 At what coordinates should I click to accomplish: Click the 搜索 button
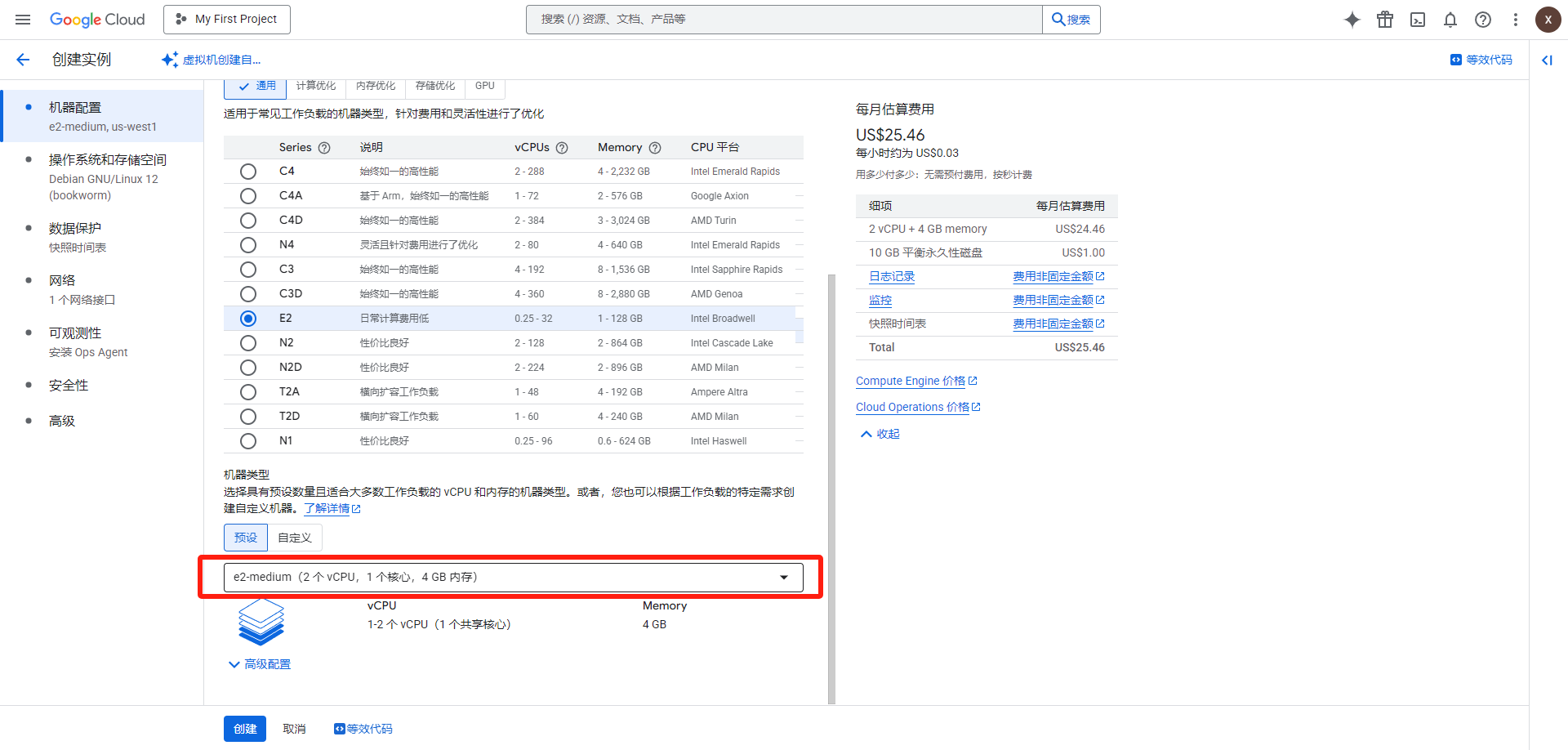click(1071, 20)
